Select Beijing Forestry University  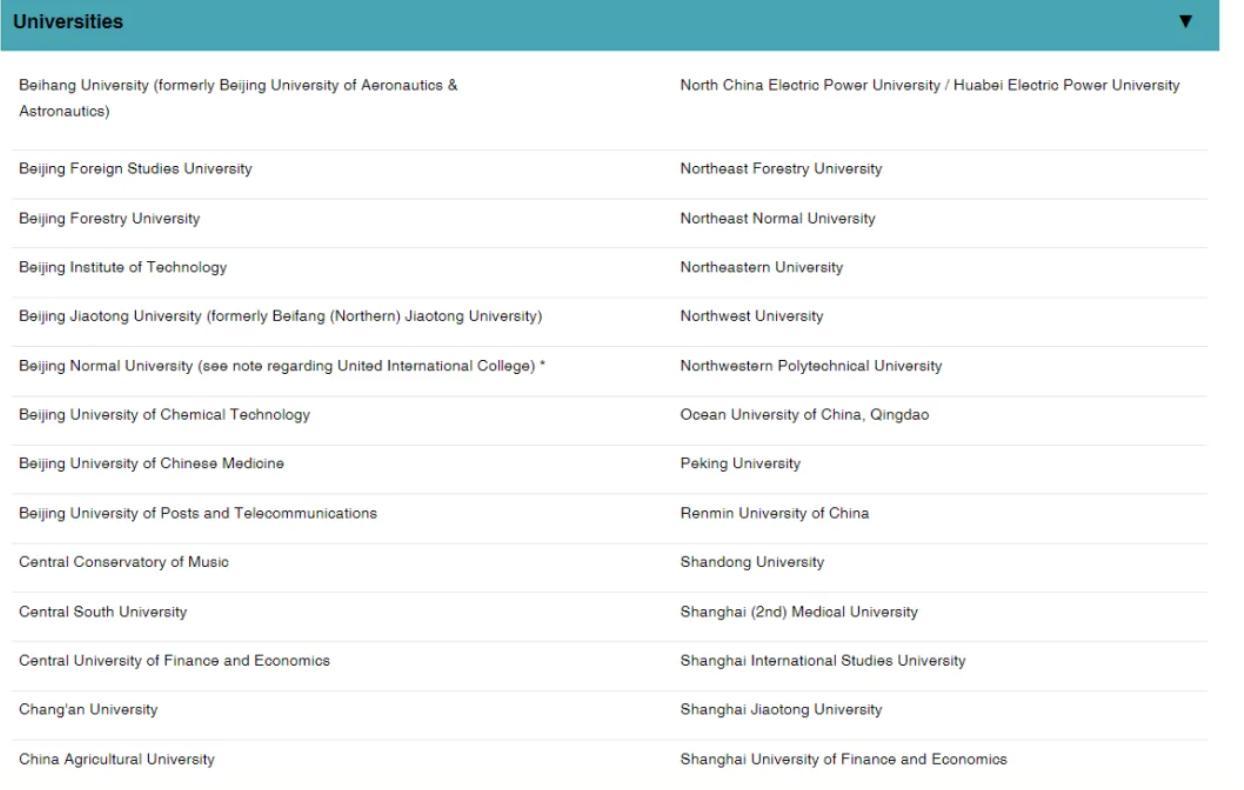[x=109, y=219]
